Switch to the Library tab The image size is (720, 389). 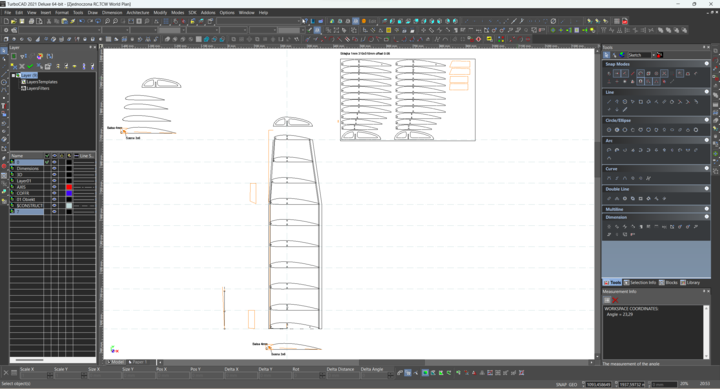click(690, 282)
